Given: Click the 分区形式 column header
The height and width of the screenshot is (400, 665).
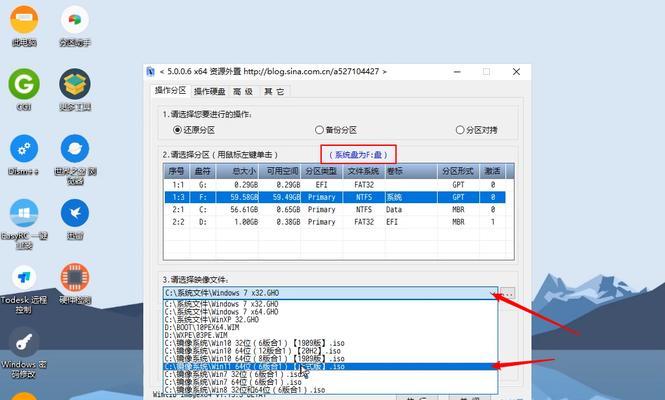Looking at the screenshot, I should 458,171.
